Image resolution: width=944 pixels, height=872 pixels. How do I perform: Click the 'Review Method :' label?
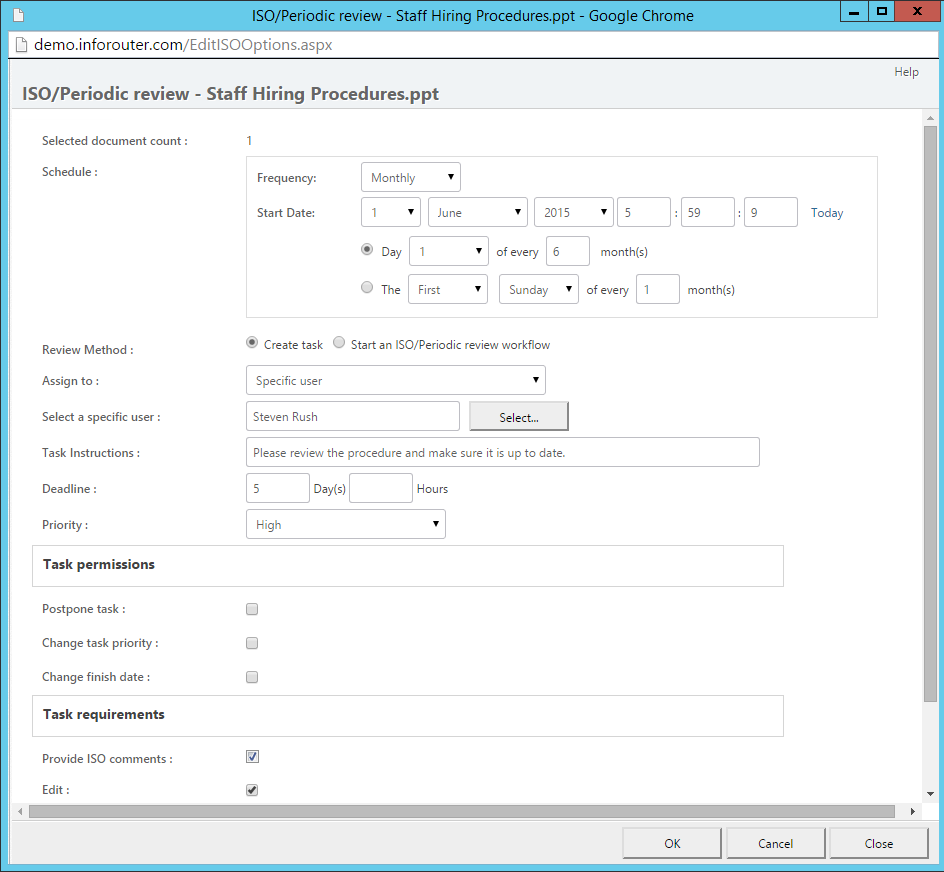coord(88,350)
